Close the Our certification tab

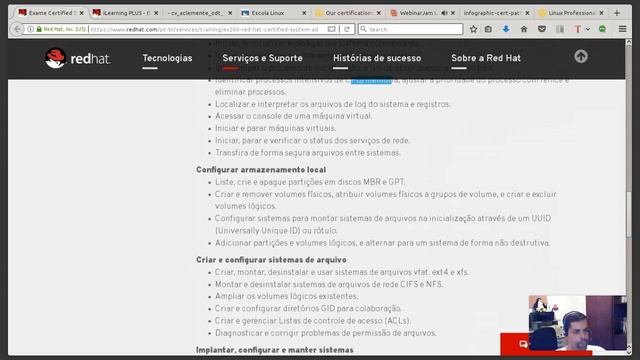[x=379, y=13]
